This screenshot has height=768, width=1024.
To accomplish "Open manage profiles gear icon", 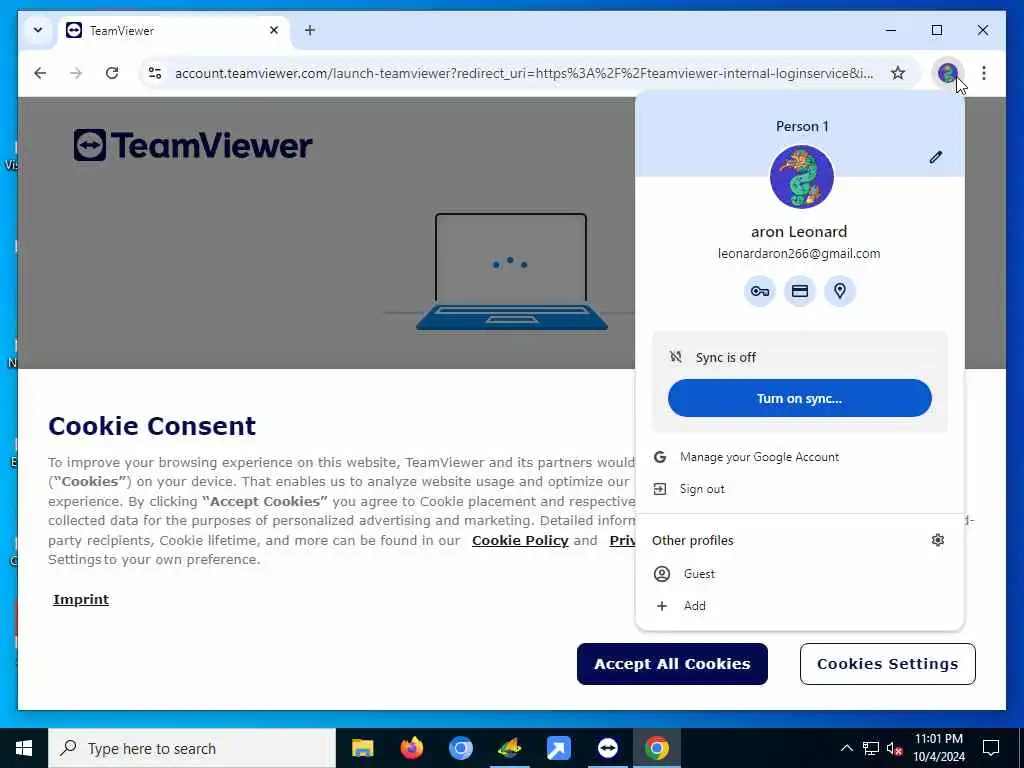I will (938, 540).
